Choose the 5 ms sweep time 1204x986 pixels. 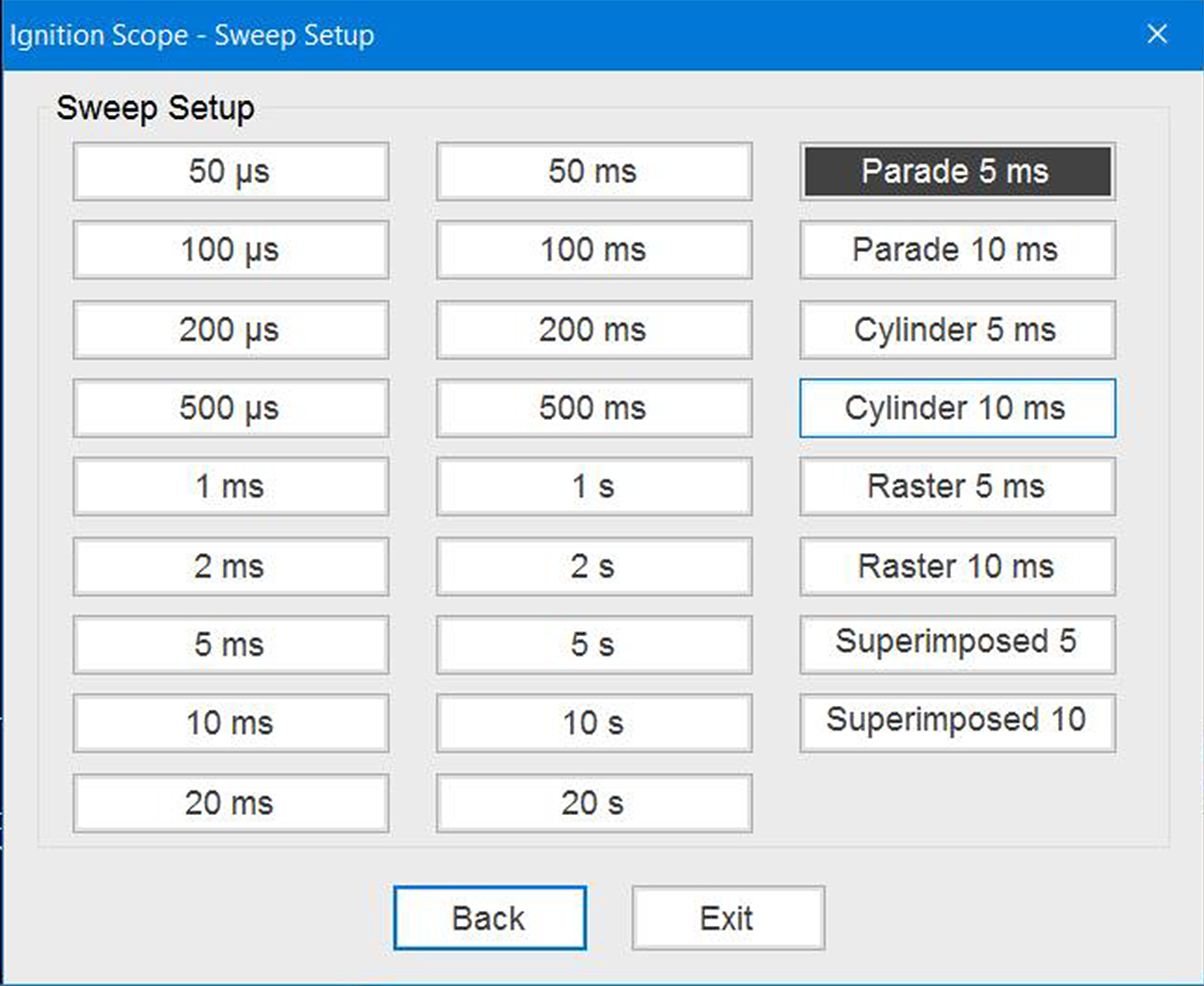point(230,644)
